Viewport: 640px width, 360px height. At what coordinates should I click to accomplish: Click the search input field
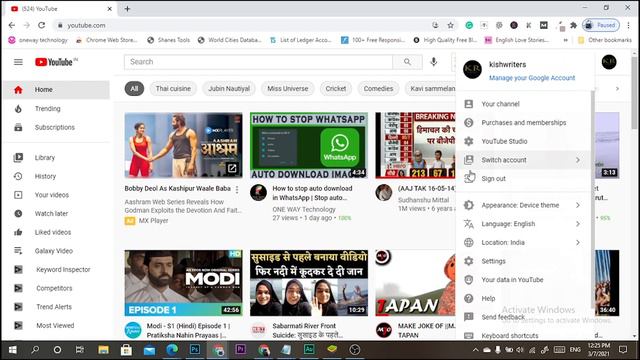[x=258, y=62]
